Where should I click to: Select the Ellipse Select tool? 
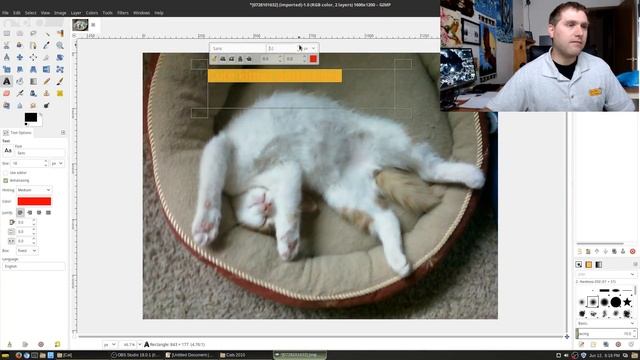20,33
